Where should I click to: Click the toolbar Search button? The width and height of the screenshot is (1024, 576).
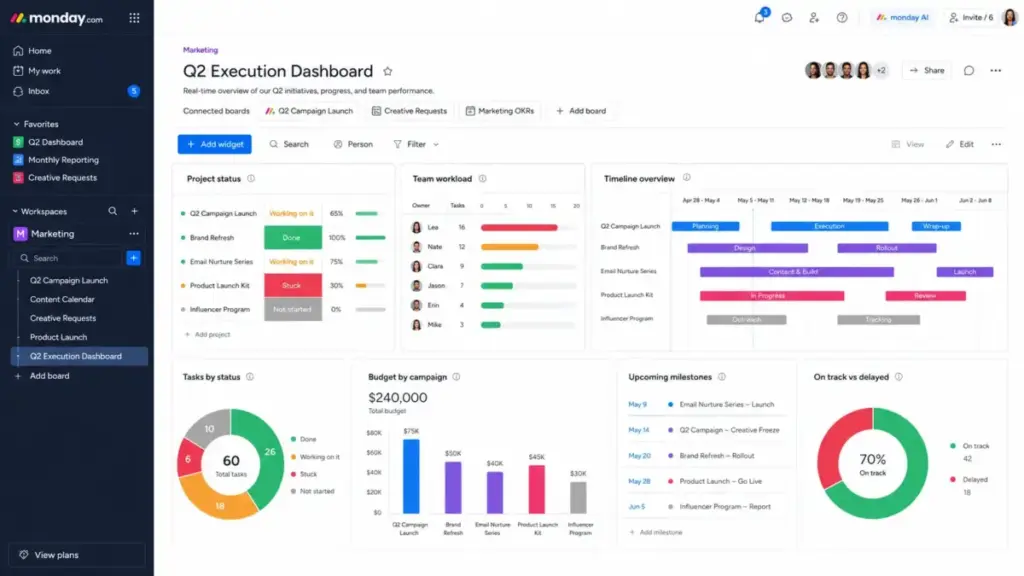(x=289, y=144)
